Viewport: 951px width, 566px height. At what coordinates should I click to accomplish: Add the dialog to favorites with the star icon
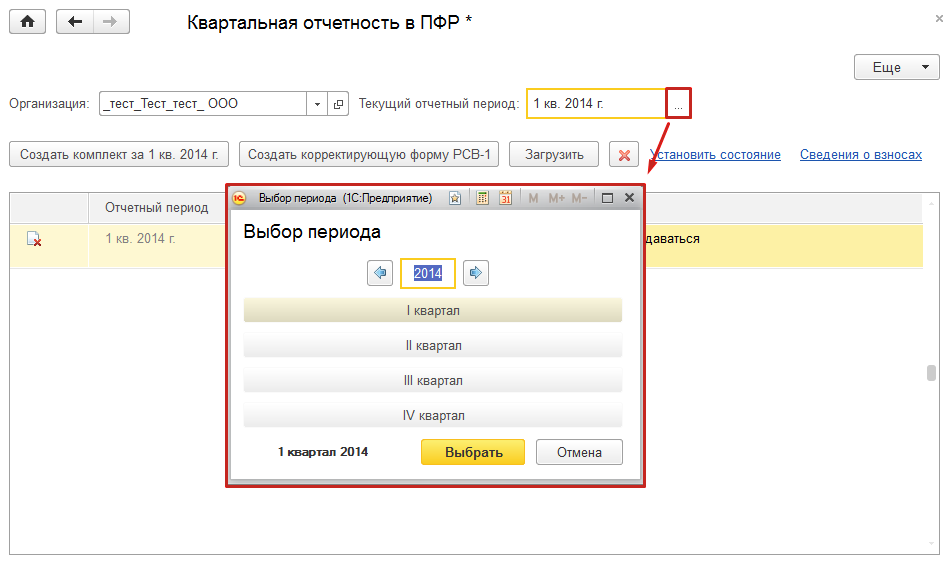455,198
